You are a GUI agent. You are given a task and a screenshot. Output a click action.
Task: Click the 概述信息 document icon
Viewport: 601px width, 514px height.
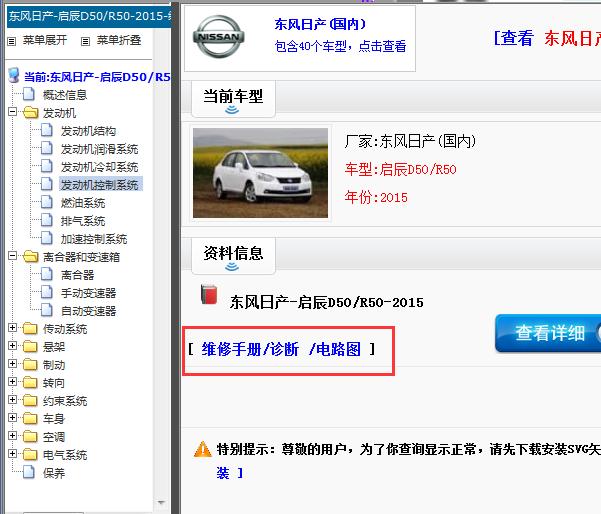29,94
